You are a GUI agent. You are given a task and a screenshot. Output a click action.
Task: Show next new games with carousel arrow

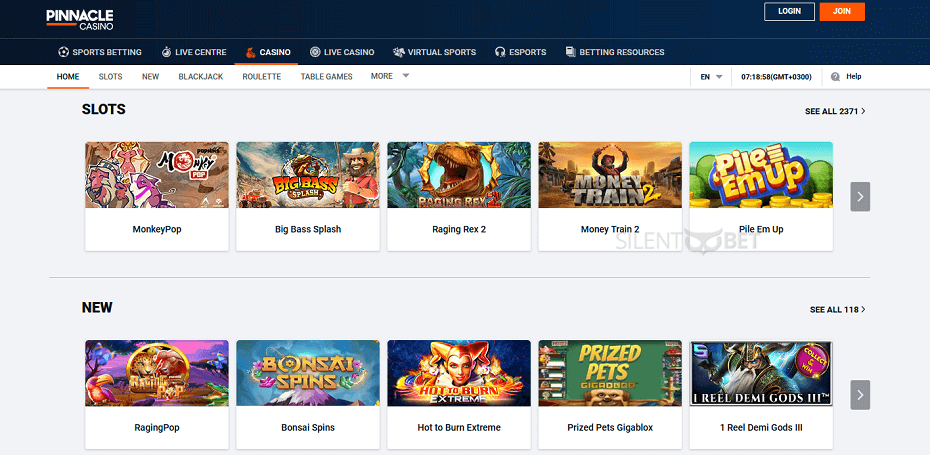coord(860,395)
